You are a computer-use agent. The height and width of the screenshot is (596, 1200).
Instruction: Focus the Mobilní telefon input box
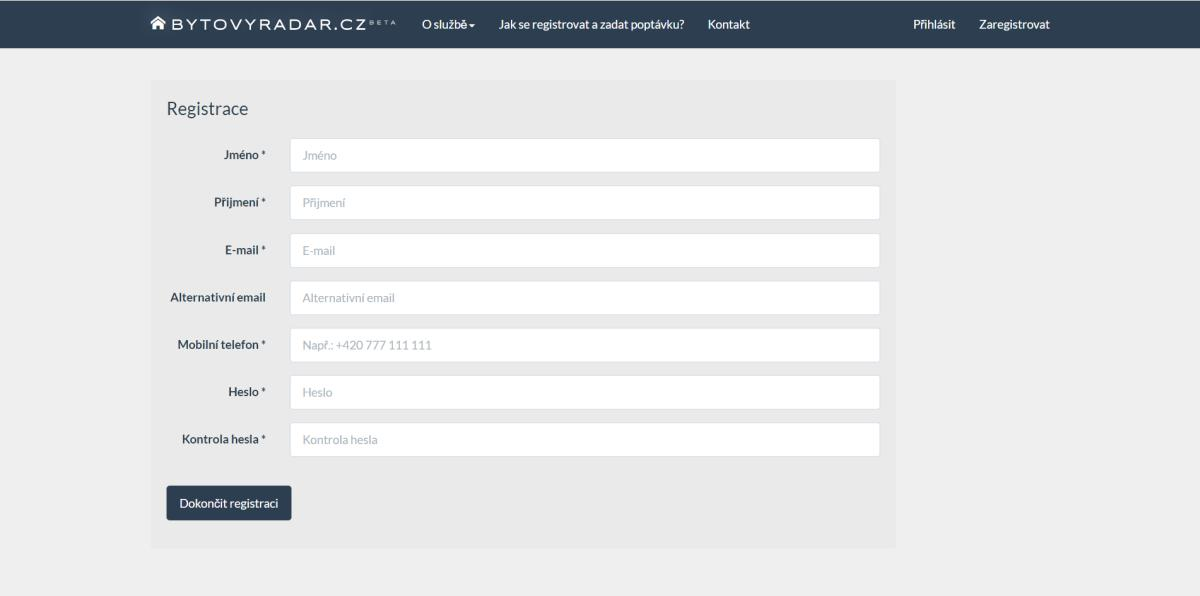click(x=584, y=345)
